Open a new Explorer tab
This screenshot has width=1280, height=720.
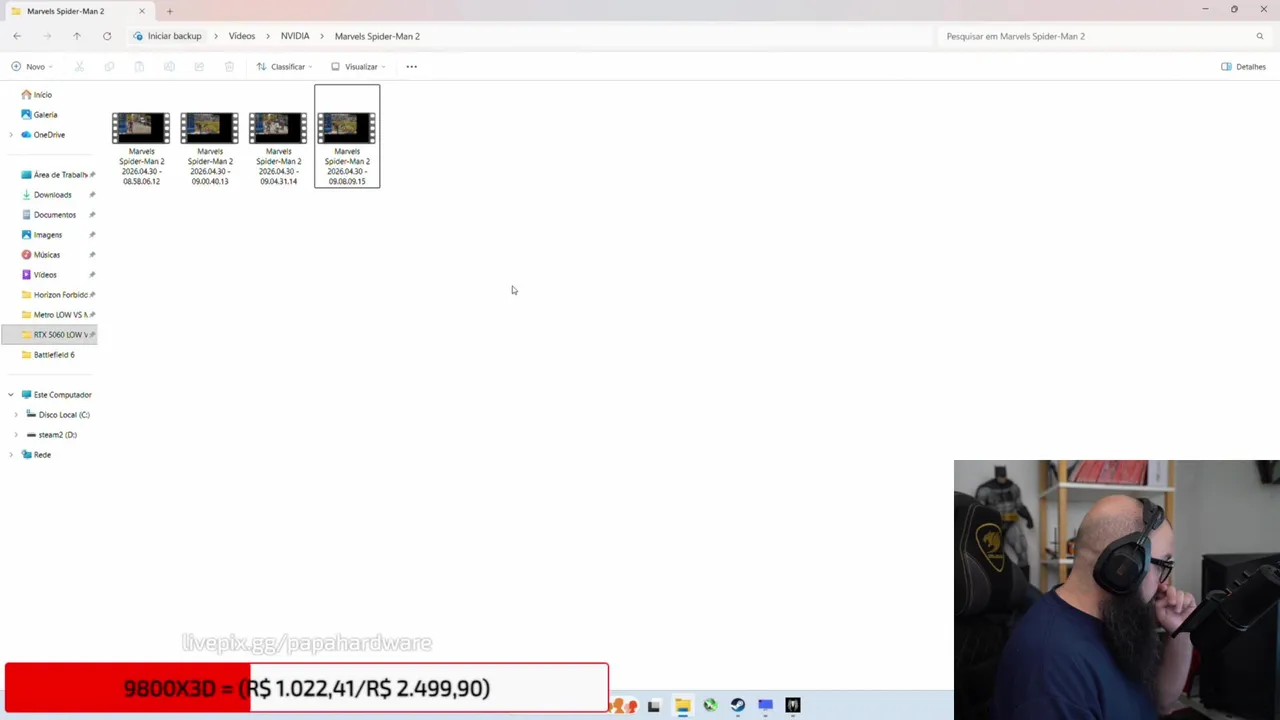[x=170, y=11]
